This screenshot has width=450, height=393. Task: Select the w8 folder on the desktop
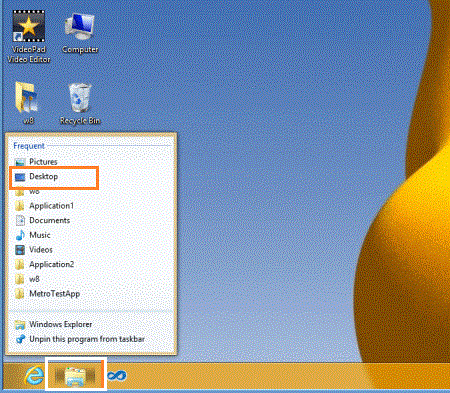28,103
